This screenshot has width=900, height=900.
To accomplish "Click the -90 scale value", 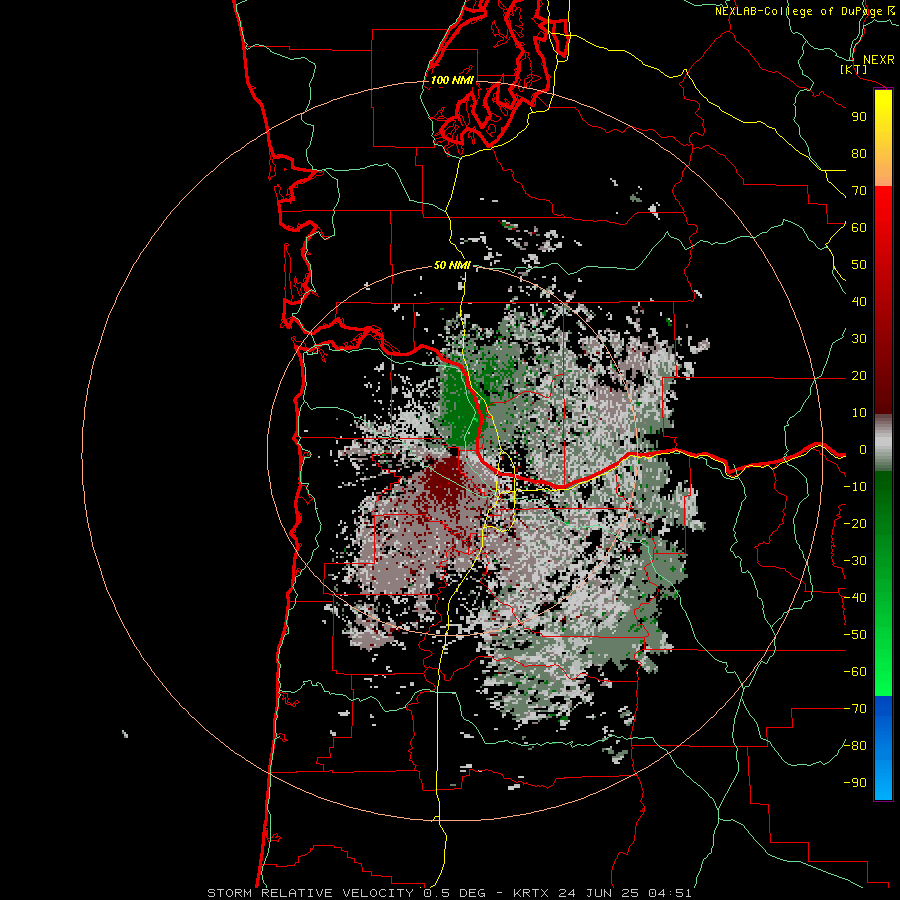I will point(855,783).
